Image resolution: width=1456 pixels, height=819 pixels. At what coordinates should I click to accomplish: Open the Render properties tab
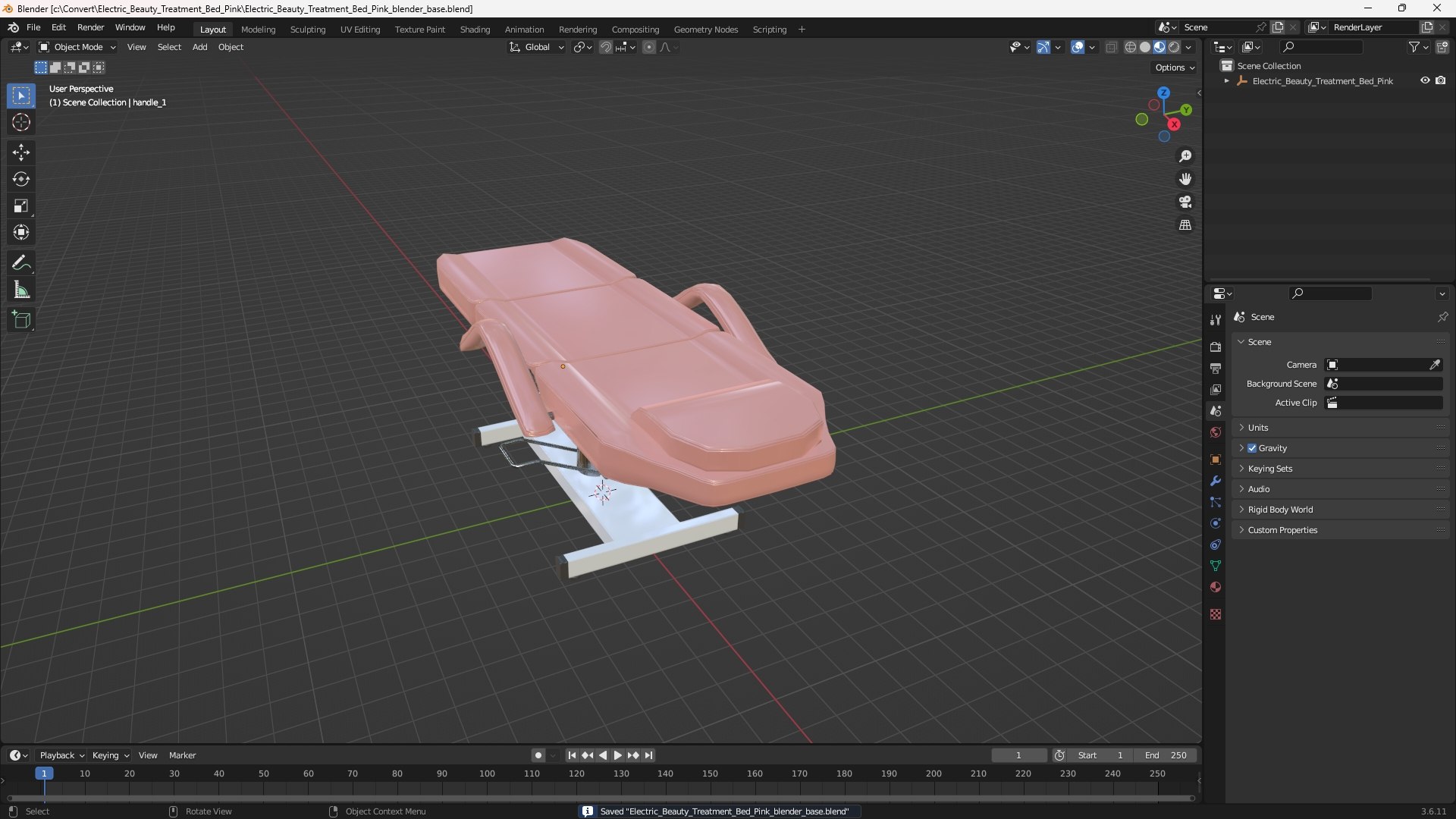tap(1216, 347)
